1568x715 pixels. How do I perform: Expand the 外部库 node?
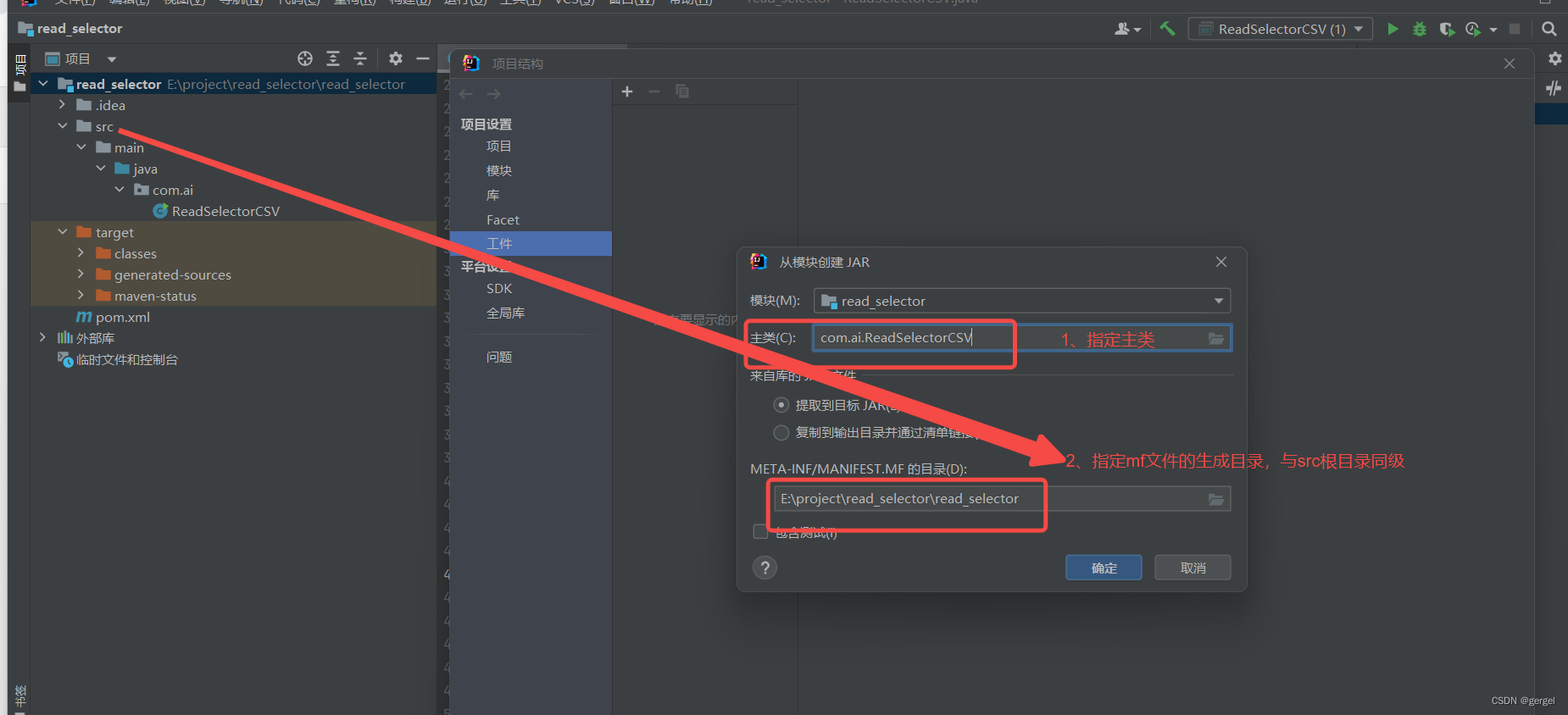pyautogui.click(x=42, y=338)
